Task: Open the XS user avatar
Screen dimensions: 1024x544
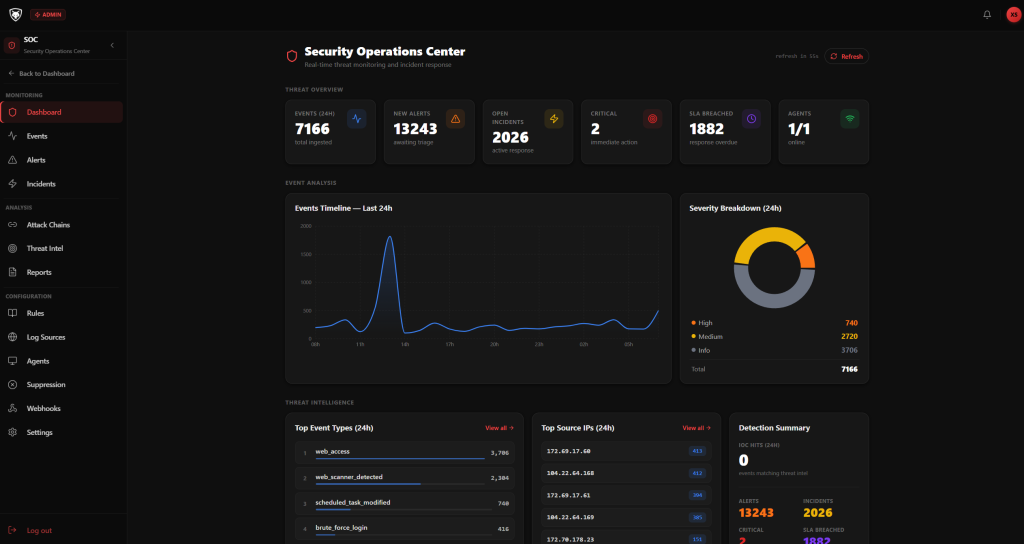Action: pyautogui.click(x=1014, y=14)
